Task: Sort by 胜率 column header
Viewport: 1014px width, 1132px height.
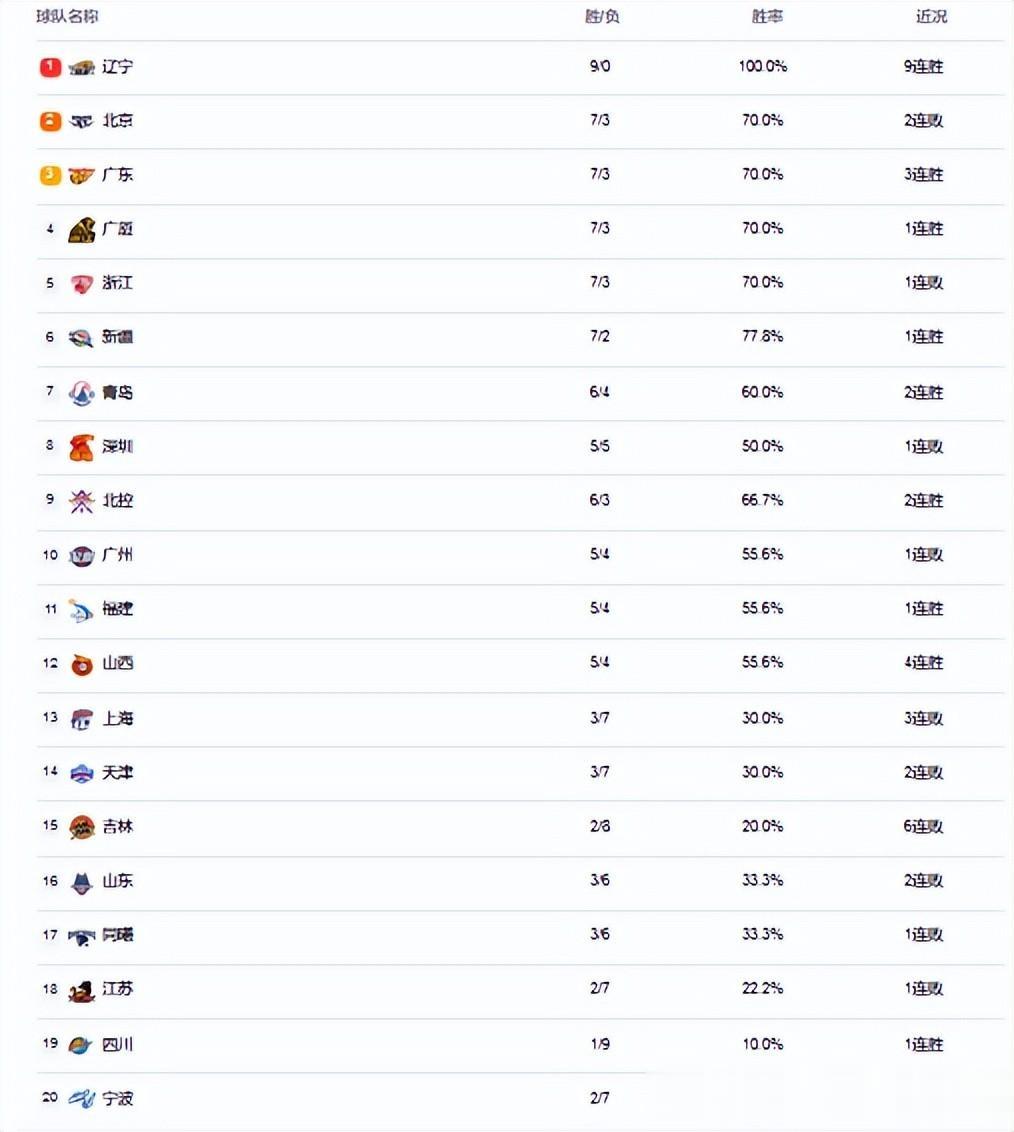Action: 767,17
